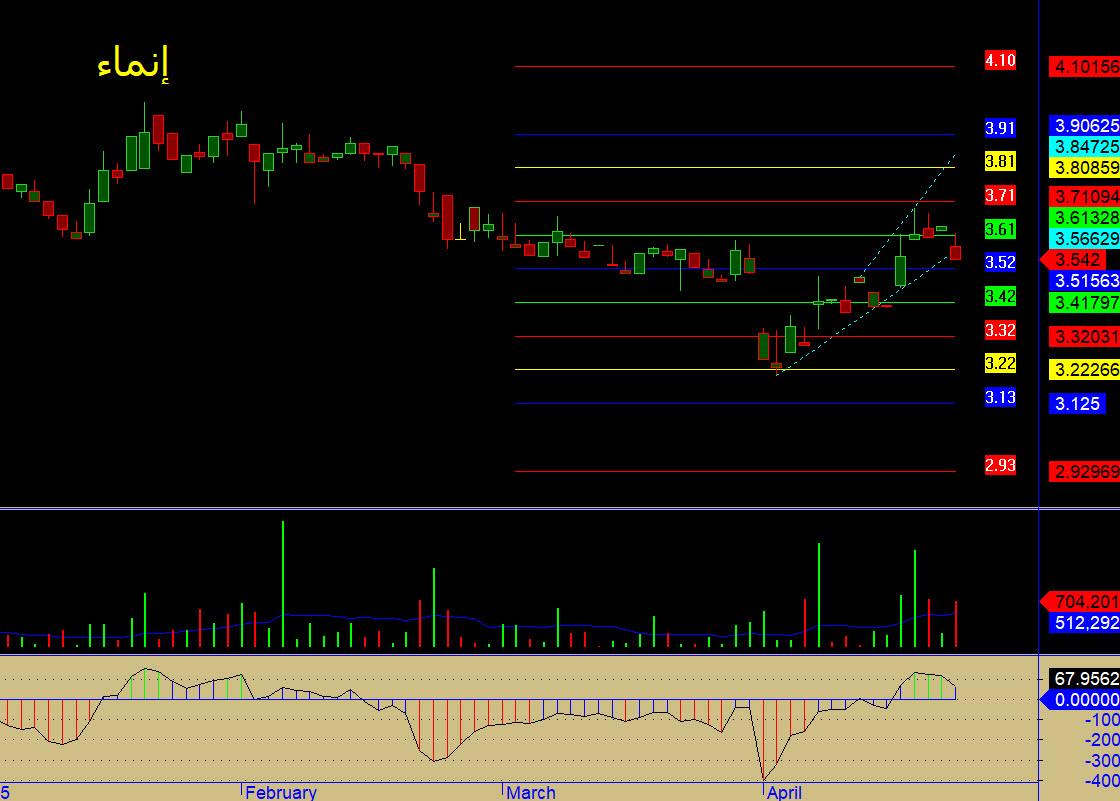The height and width of the screenshot is (801, 1120).
Task: Click the cyan 3.56629 axis value
Action: point(1084,239)
